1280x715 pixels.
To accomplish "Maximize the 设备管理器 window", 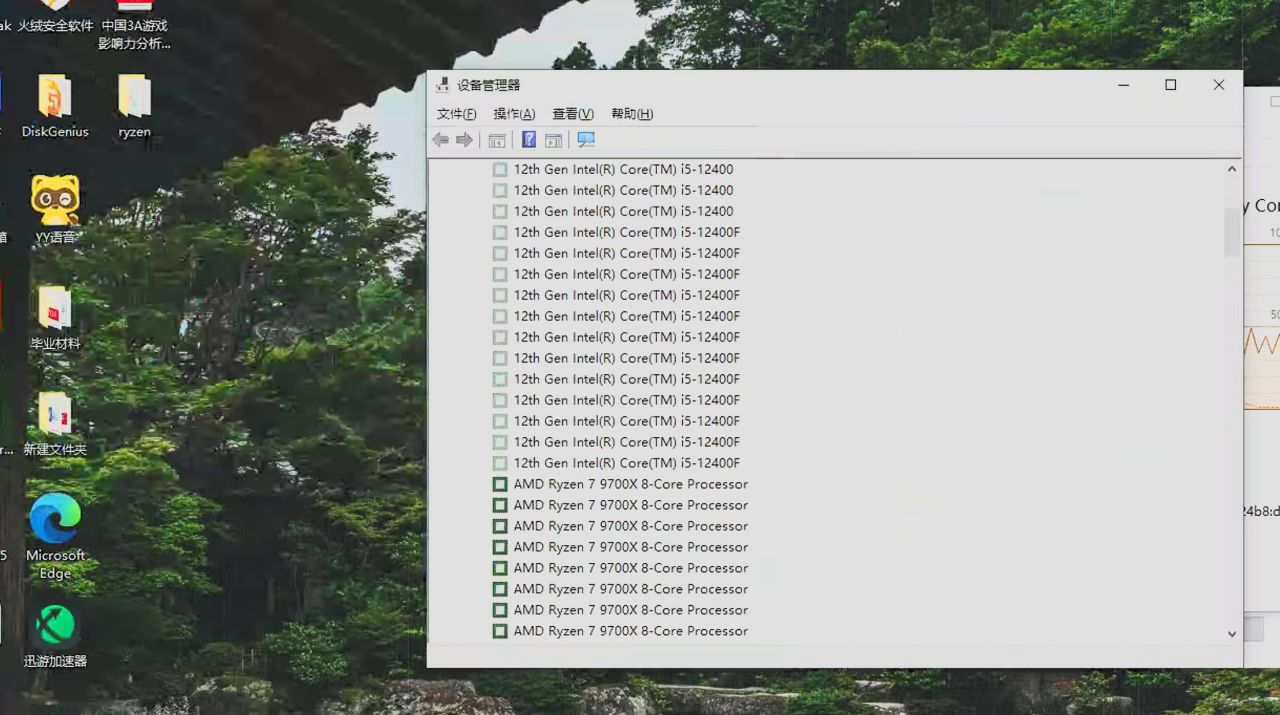I will (x=1171, y=85).
